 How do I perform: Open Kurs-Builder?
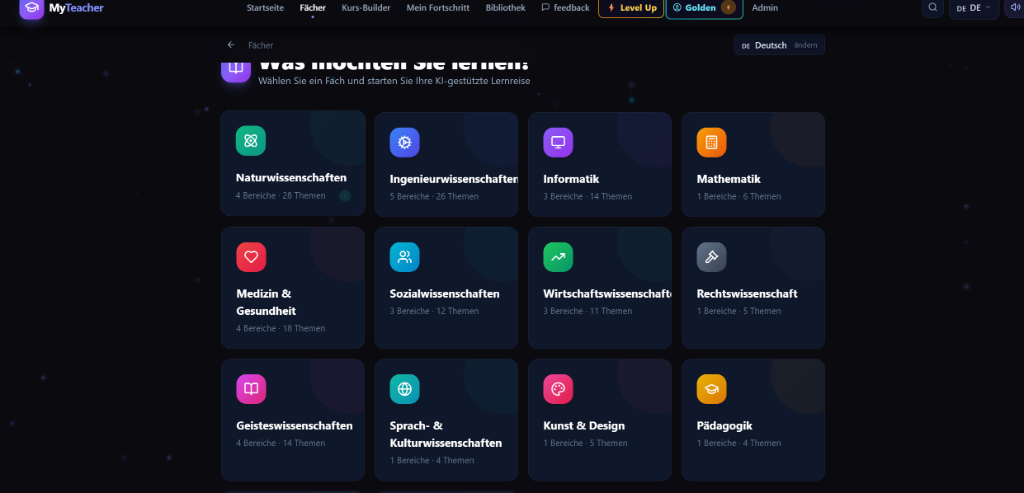[x=366, y=8]
